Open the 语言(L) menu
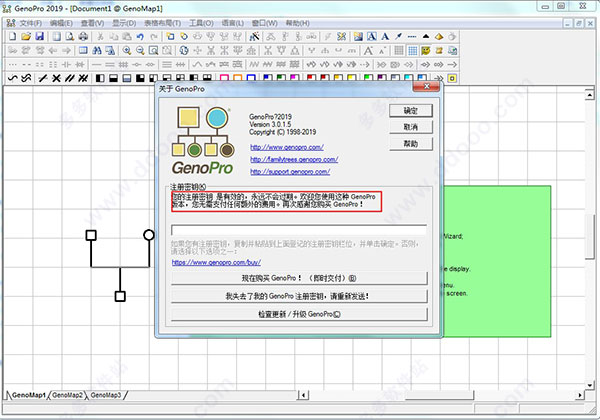The image size is (600, 420). pos(233,23)
